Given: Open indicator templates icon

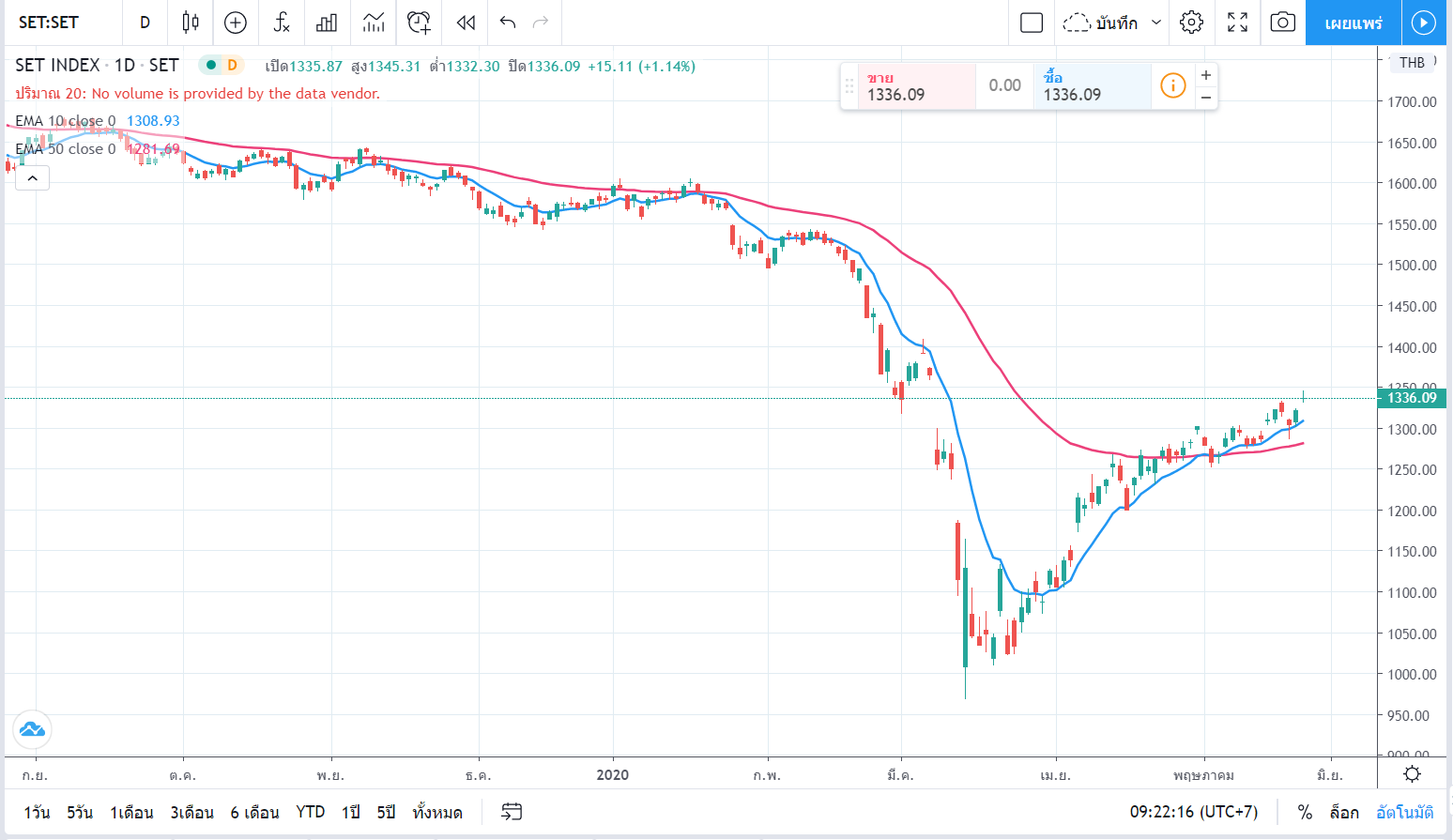Looking at the screenshot, I should click(374, 23).
